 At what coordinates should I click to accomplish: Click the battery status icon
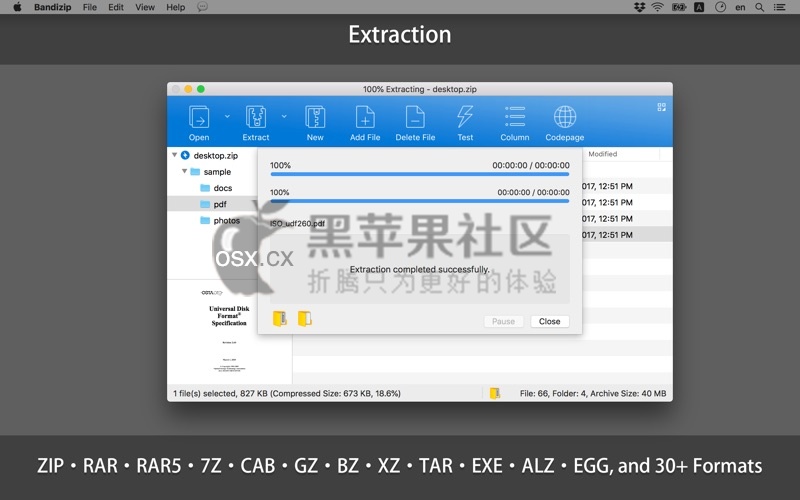tap(679, 7)
